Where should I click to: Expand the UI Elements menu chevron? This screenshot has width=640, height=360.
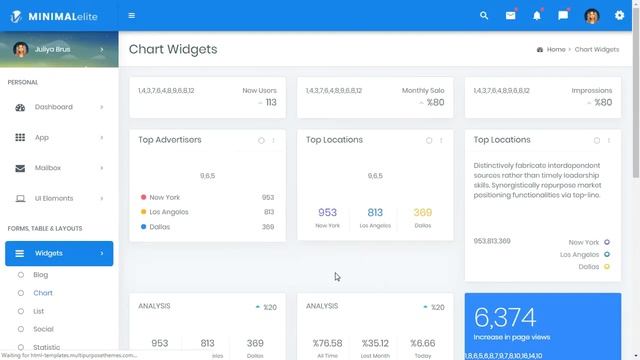[x=102, y=198]
